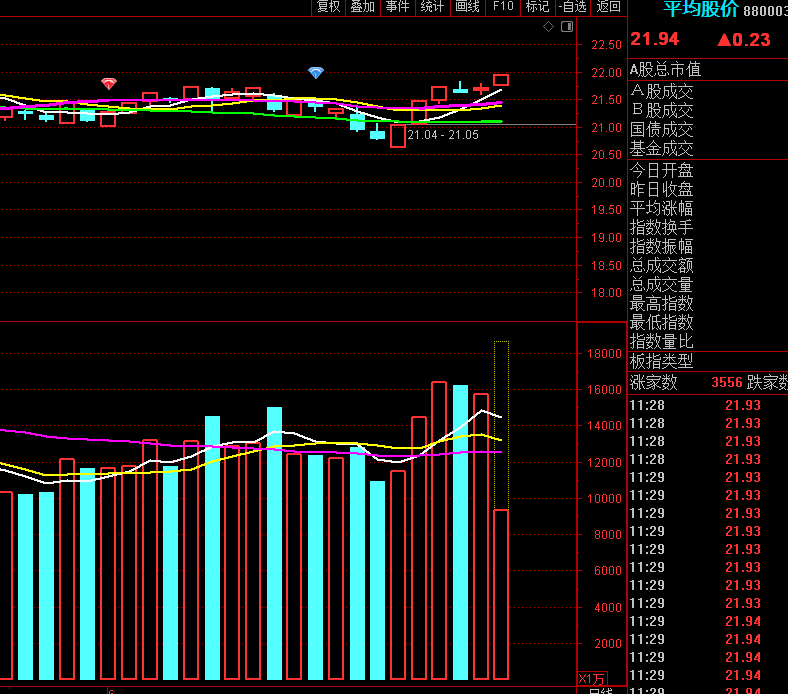This screenshot has height=694, width=788.
Task: Click the diamond icon above the chart
Action: [548, 27]
